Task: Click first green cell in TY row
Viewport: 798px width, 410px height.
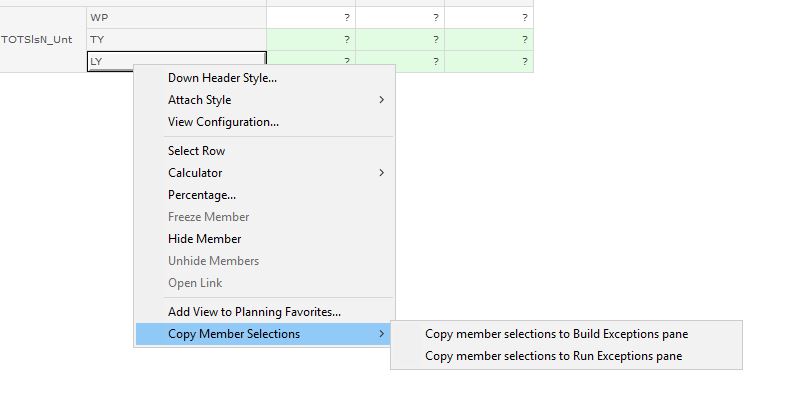Action: (311, 39)
